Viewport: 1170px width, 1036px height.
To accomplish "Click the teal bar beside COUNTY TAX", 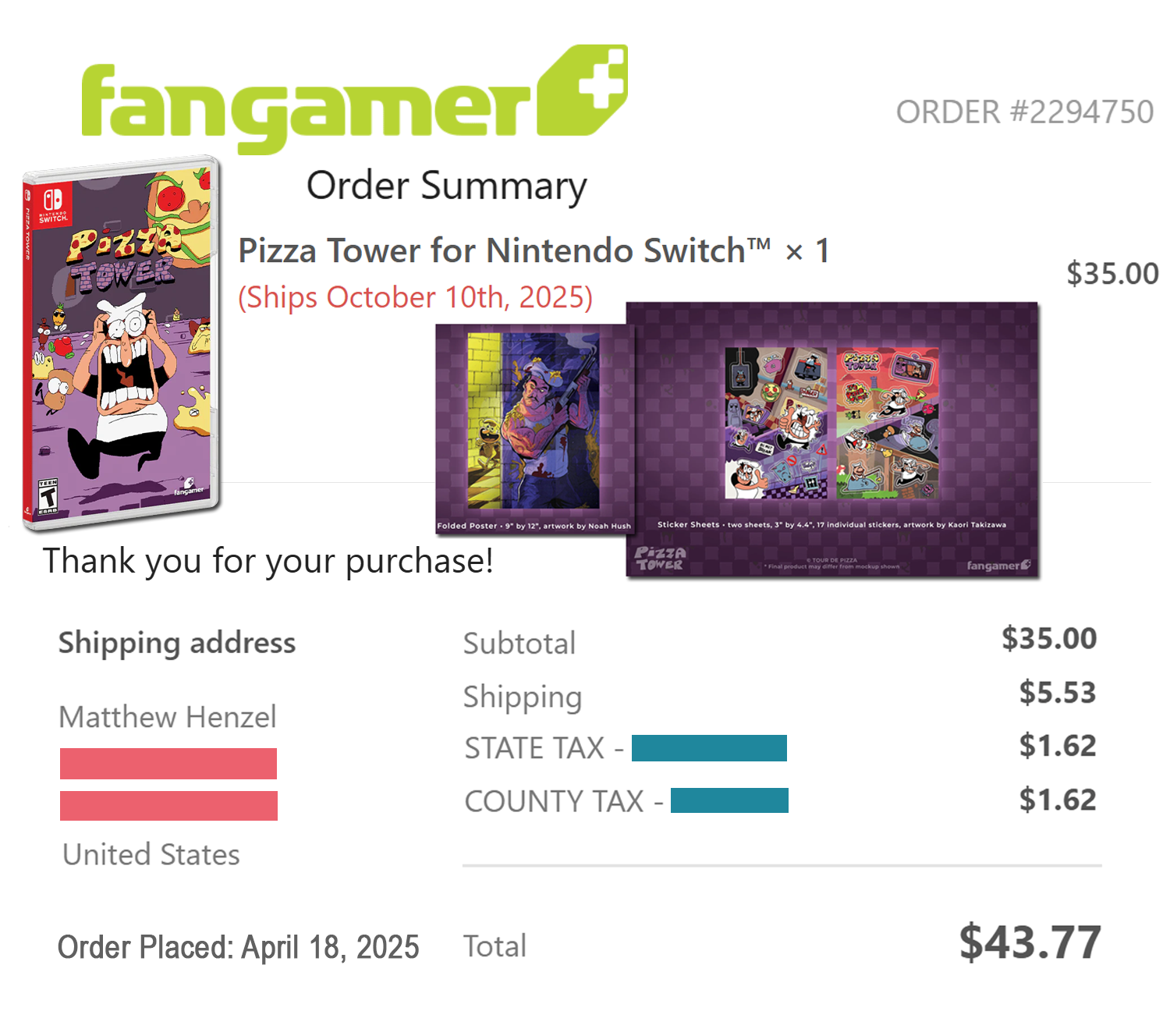I will (x=729, y=800).
